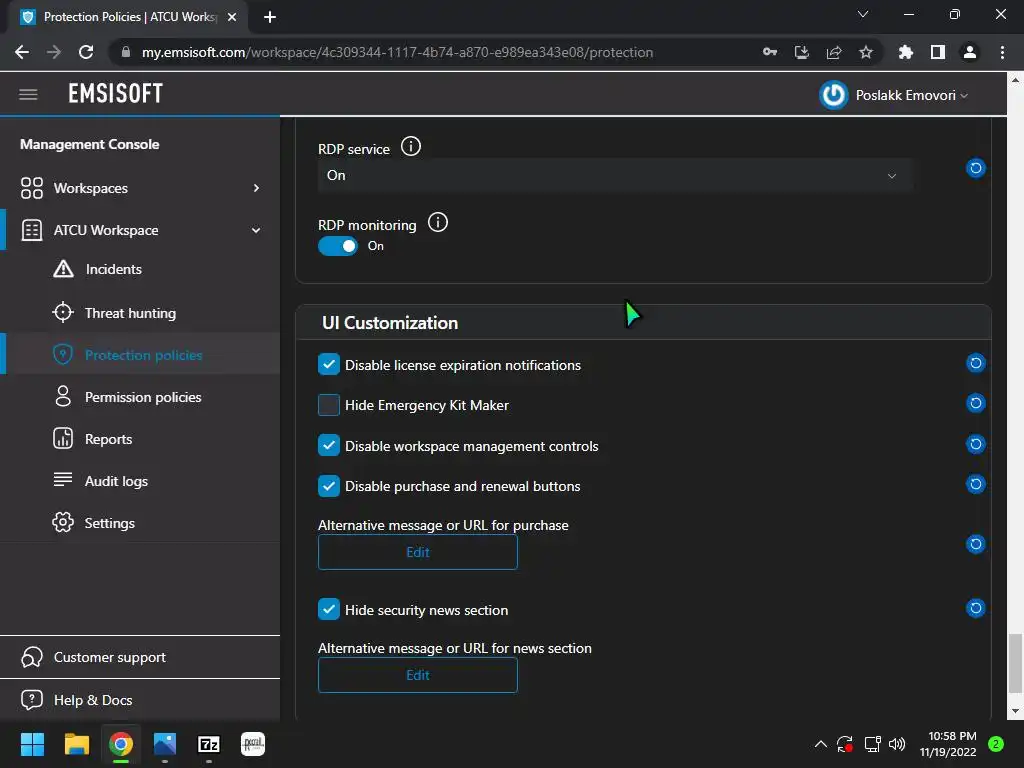Open a new browser tab
Image resolution: width=1024 pixels, height=768 pixels.
[x=270, y=17]
